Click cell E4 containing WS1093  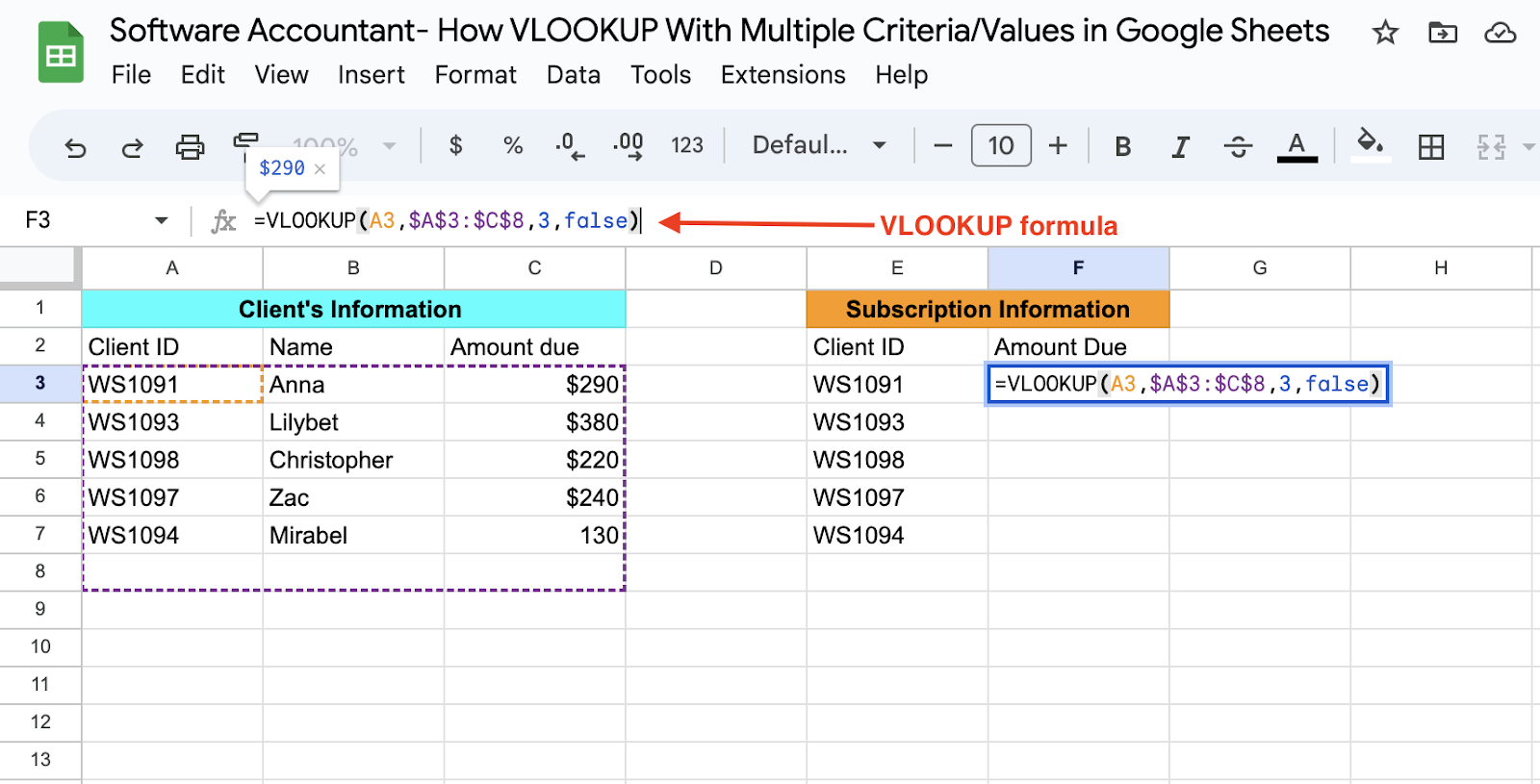[897, 422]
